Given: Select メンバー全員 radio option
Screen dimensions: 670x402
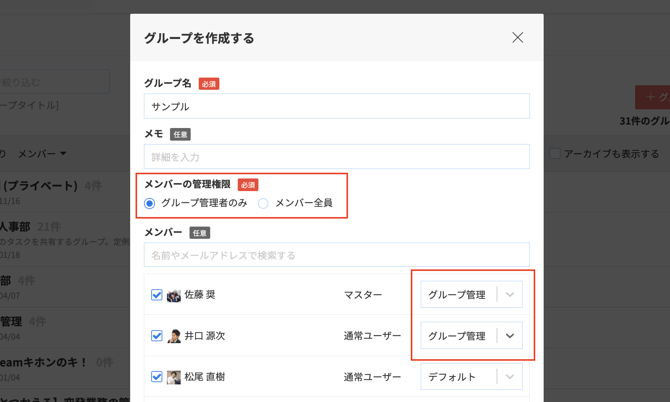Looking at the screenshot, I should tap(264, 204).
